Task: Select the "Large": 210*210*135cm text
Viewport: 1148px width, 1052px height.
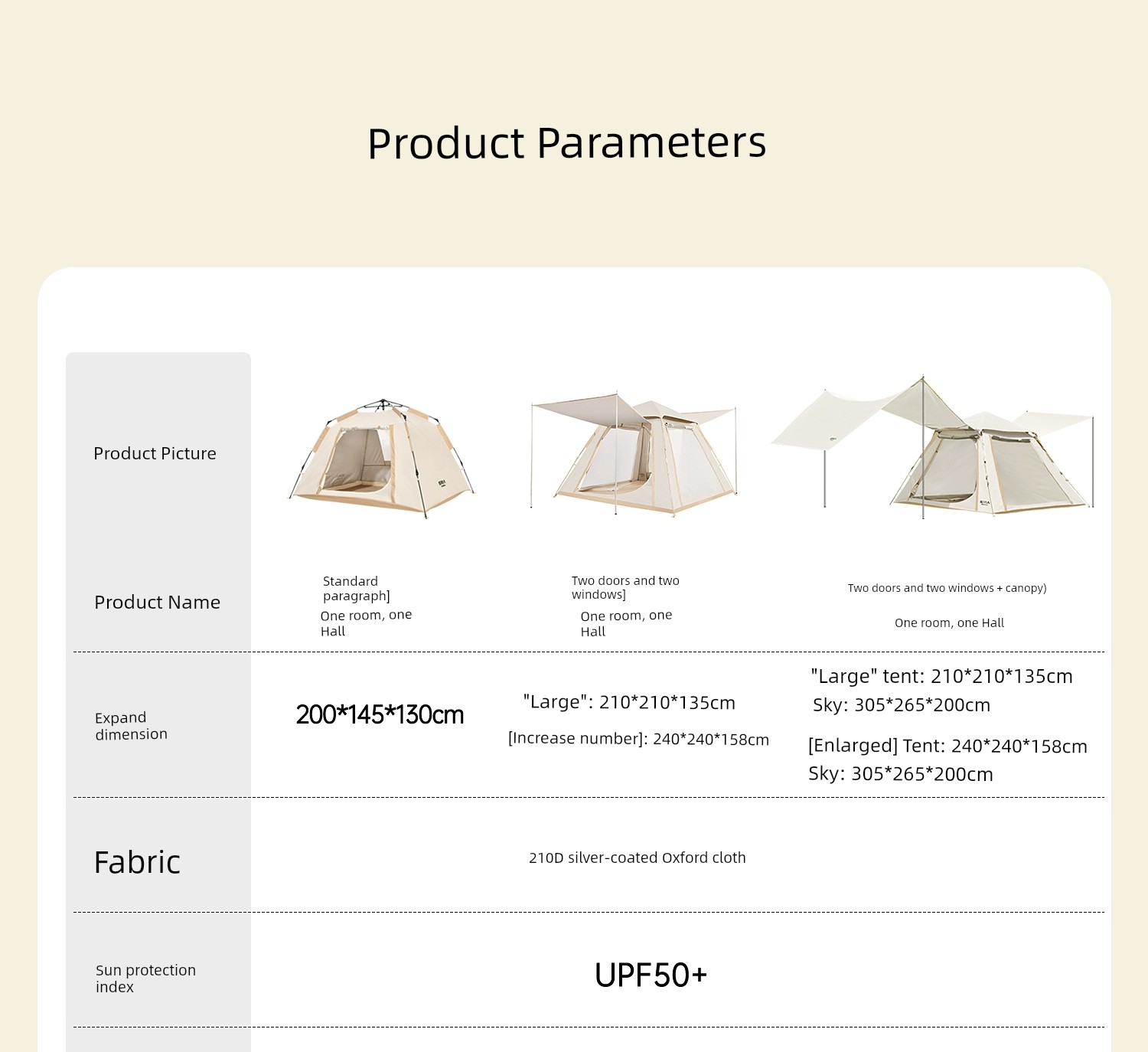Action: pyautogui.click(x=629, y=702)
